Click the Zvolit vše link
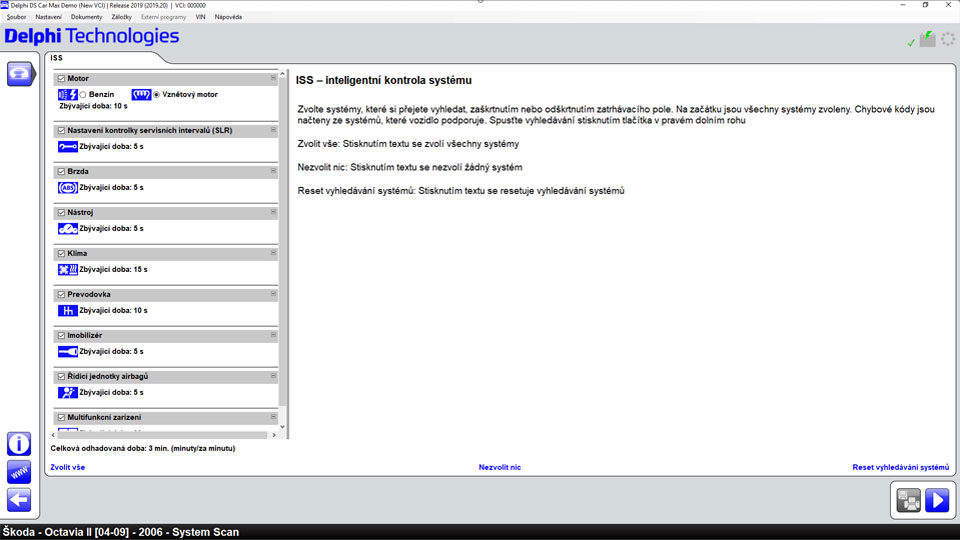This screenshot has height=540, width=960. point(67,467)
